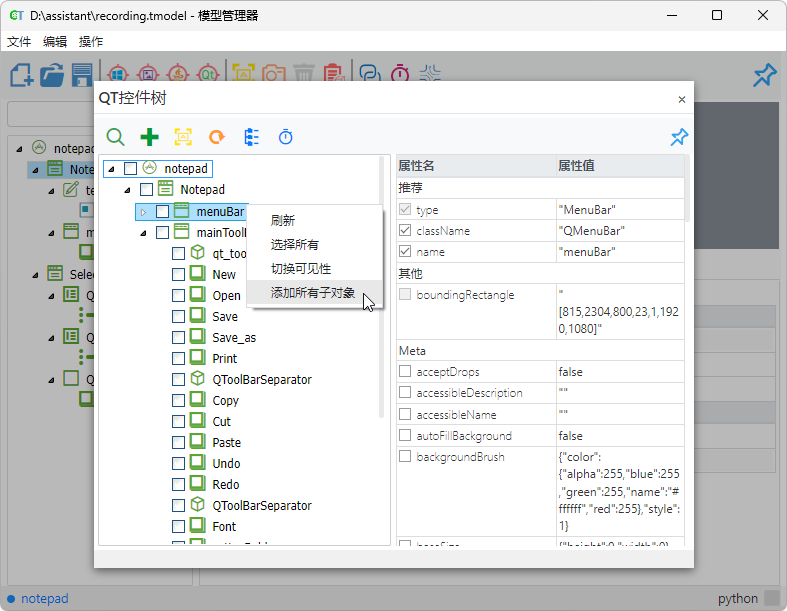Choose 添加所有子对象 from the context menu
Viewport: 787px width, 611px height.
pyautogui.click(x=312, y=293)
